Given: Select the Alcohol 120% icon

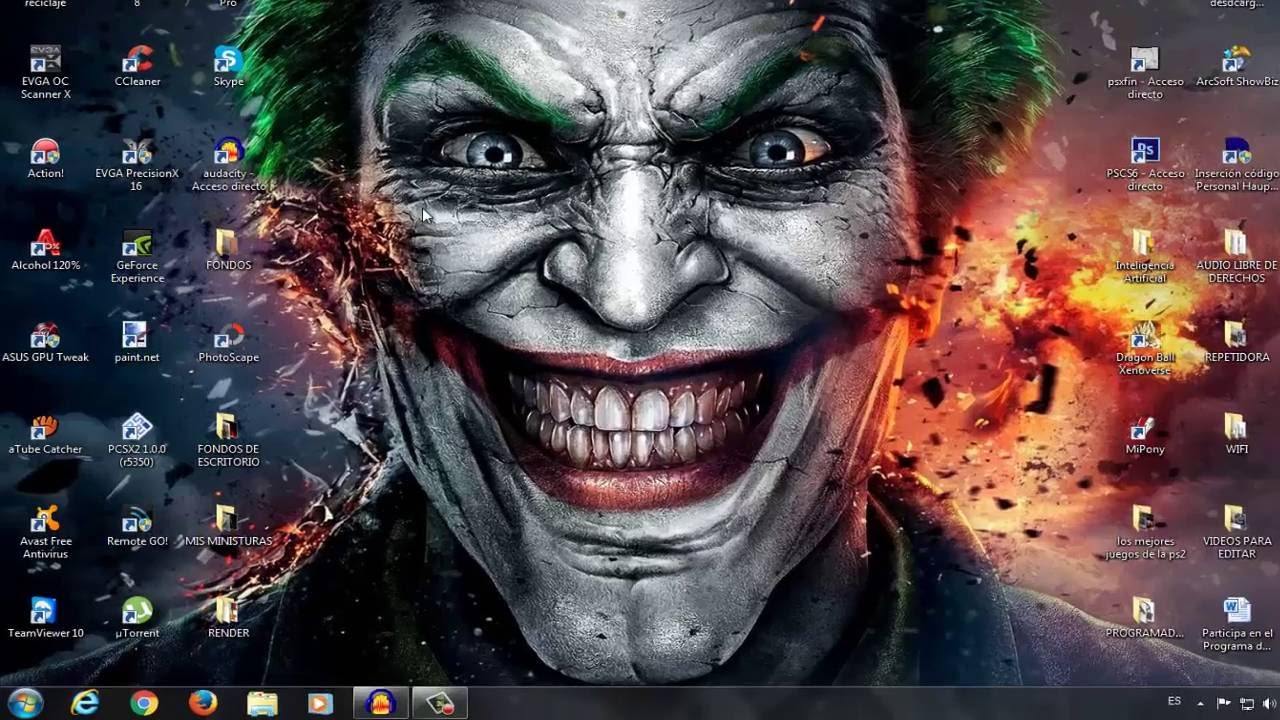Looking at the screenshot, I should 45,250.
